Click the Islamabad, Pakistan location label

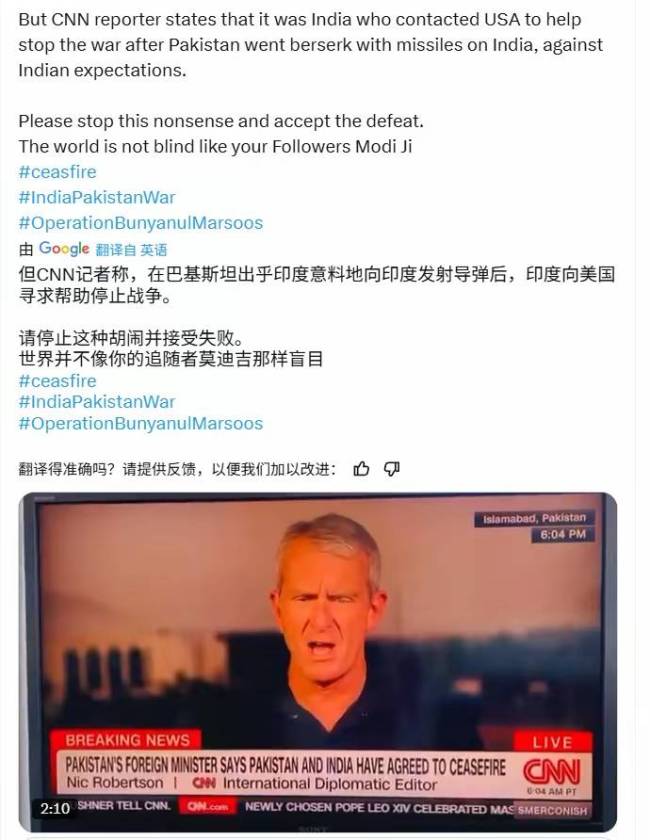click(x=534, y=519)
